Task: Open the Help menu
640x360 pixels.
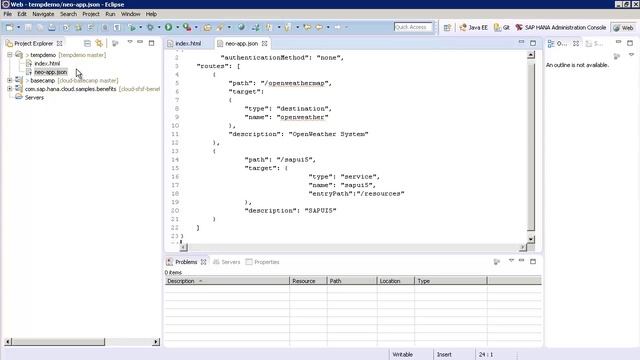Action: point(151,14)
